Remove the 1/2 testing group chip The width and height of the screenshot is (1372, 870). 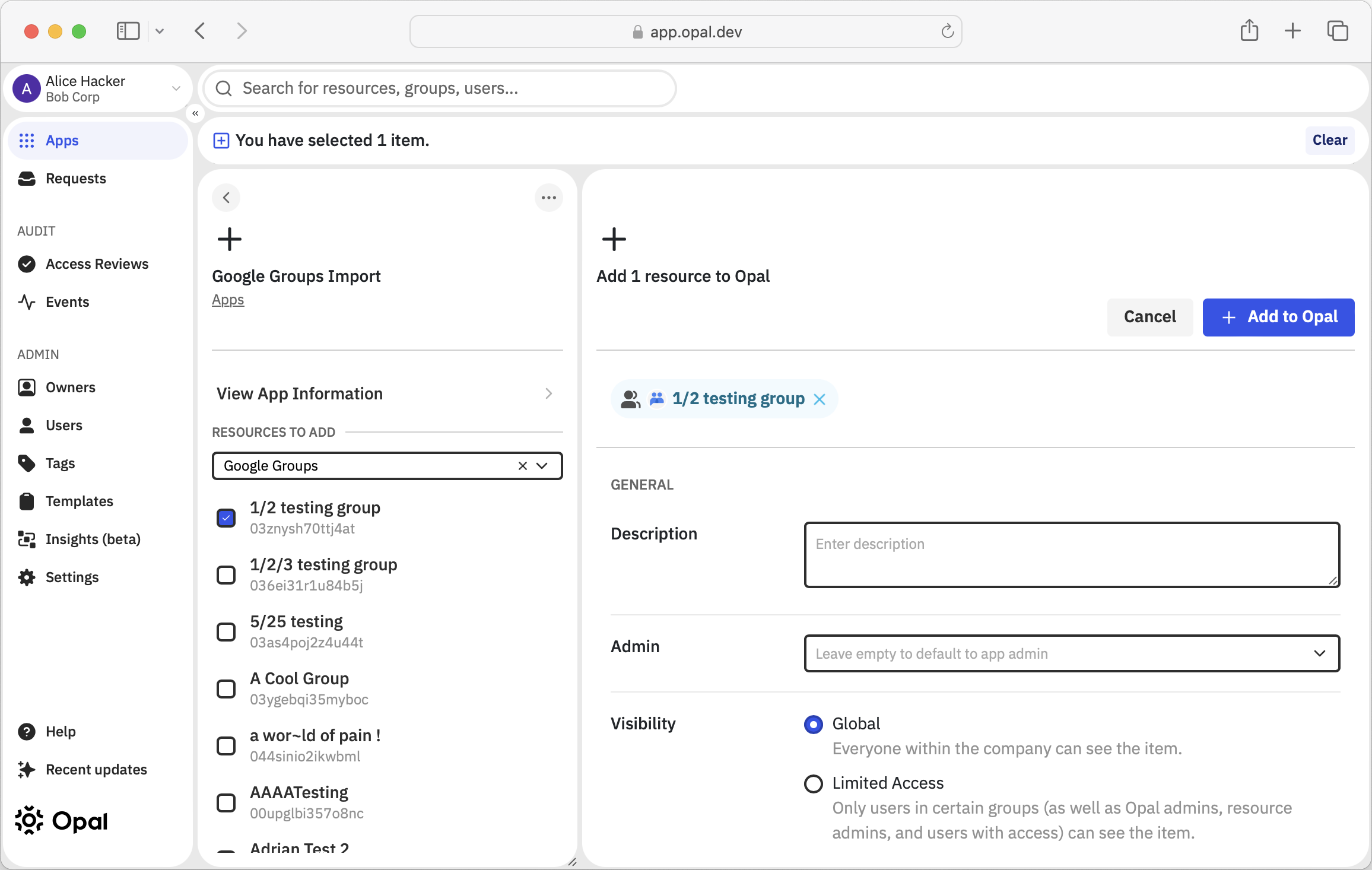coord(820,399)
